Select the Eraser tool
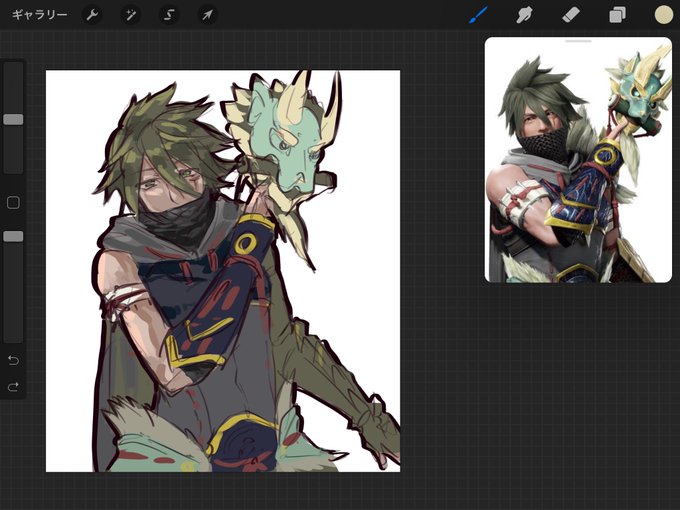The image size is (680, 510). pyautogui.click(x=571, y=15)
